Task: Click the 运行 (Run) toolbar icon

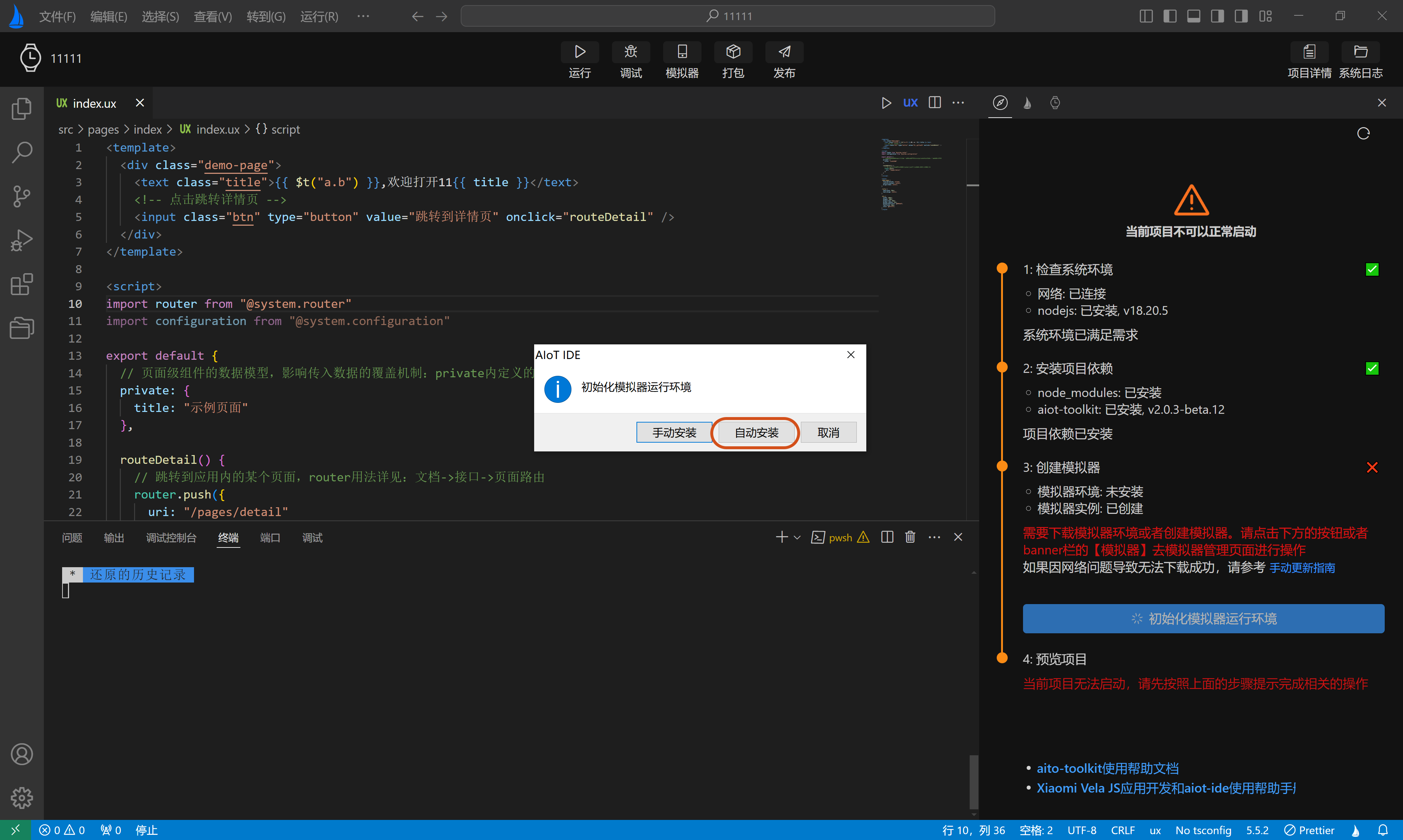Action: [x=579, y=52]
